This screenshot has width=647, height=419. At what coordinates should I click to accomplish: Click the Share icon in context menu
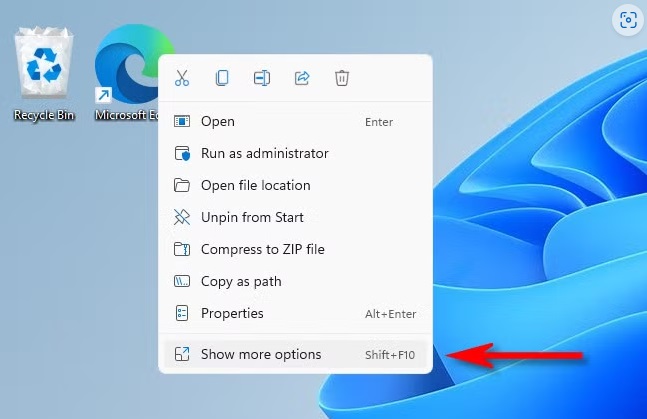click(x=302, y=78)
